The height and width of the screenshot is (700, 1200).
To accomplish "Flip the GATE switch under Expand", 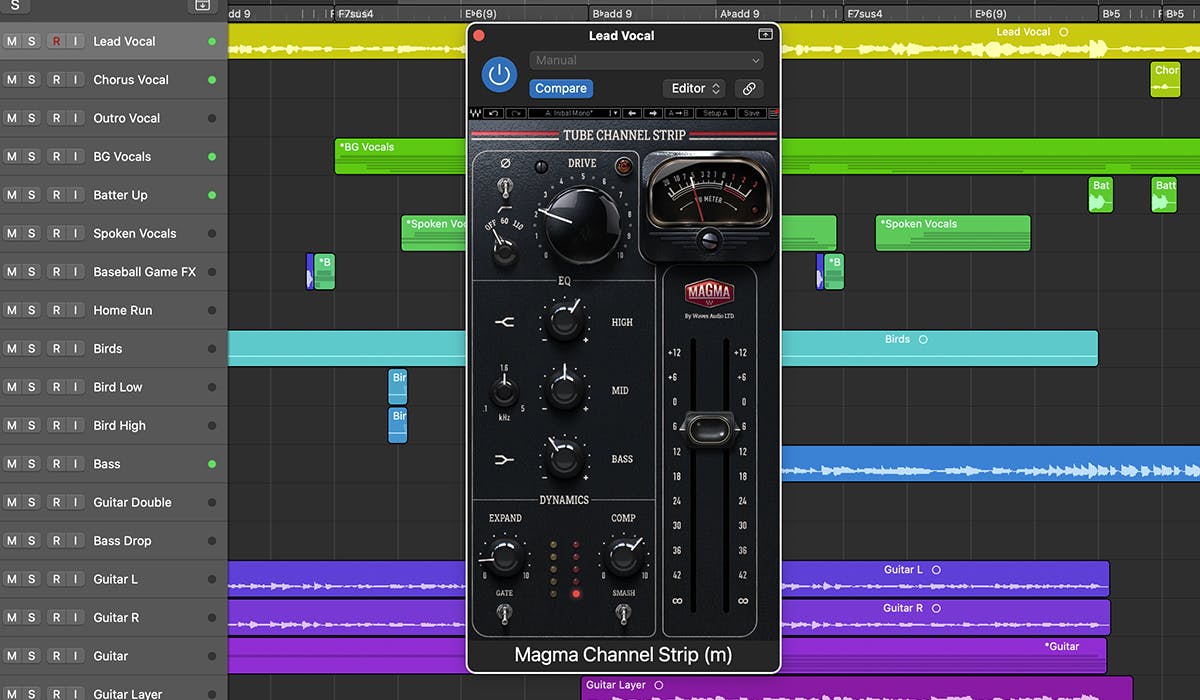I will pos(505,614).
